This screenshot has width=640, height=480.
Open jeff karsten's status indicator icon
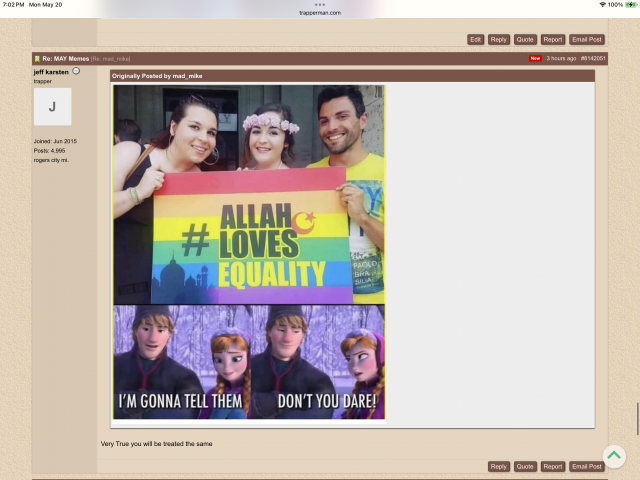(76, 71)
